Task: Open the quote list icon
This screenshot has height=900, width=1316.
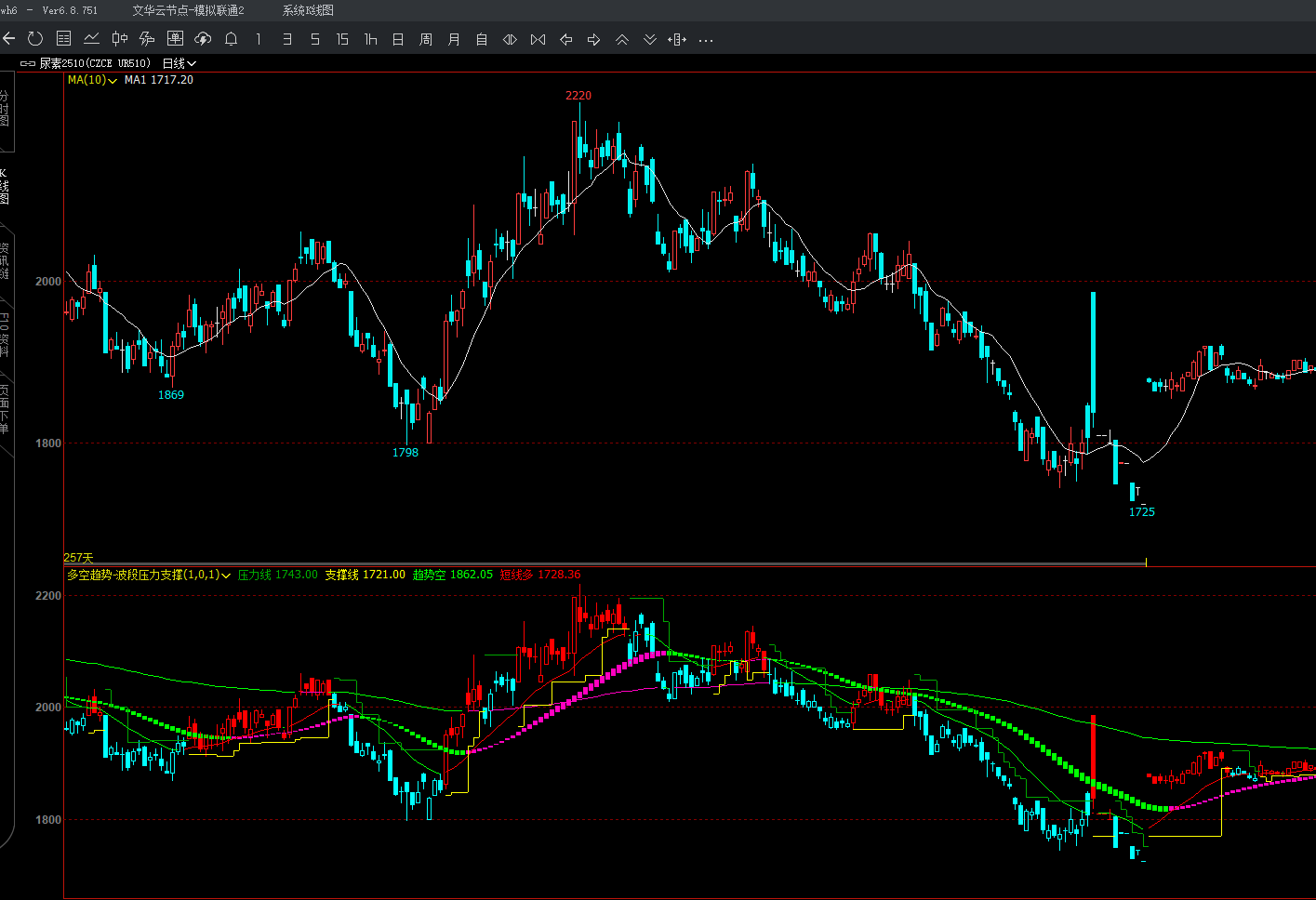Action: 63,39
